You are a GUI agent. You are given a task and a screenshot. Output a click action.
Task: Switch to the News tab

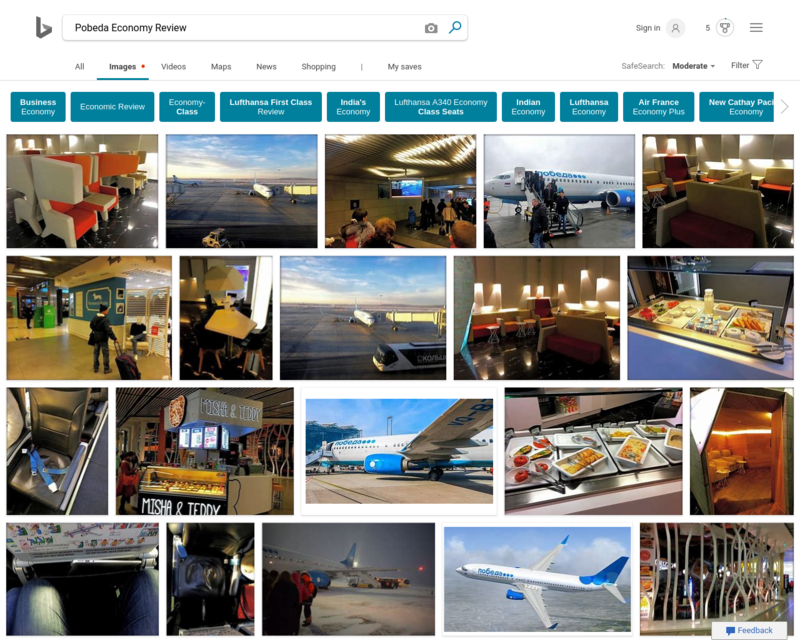tap(266, 66)
